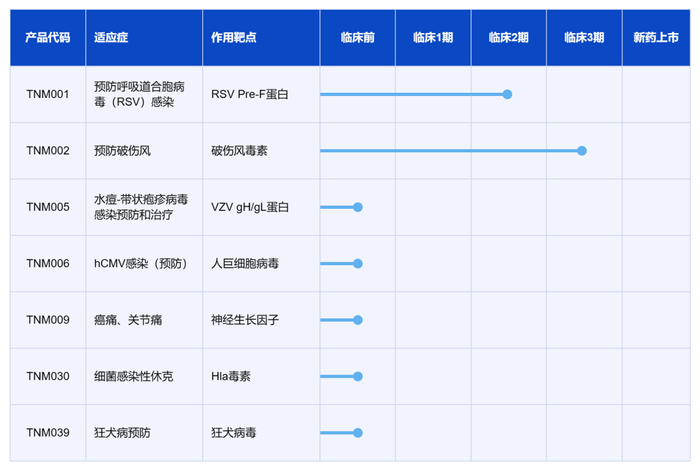Click the 狂犬病毒 target cell

click(x=261, y=433)
